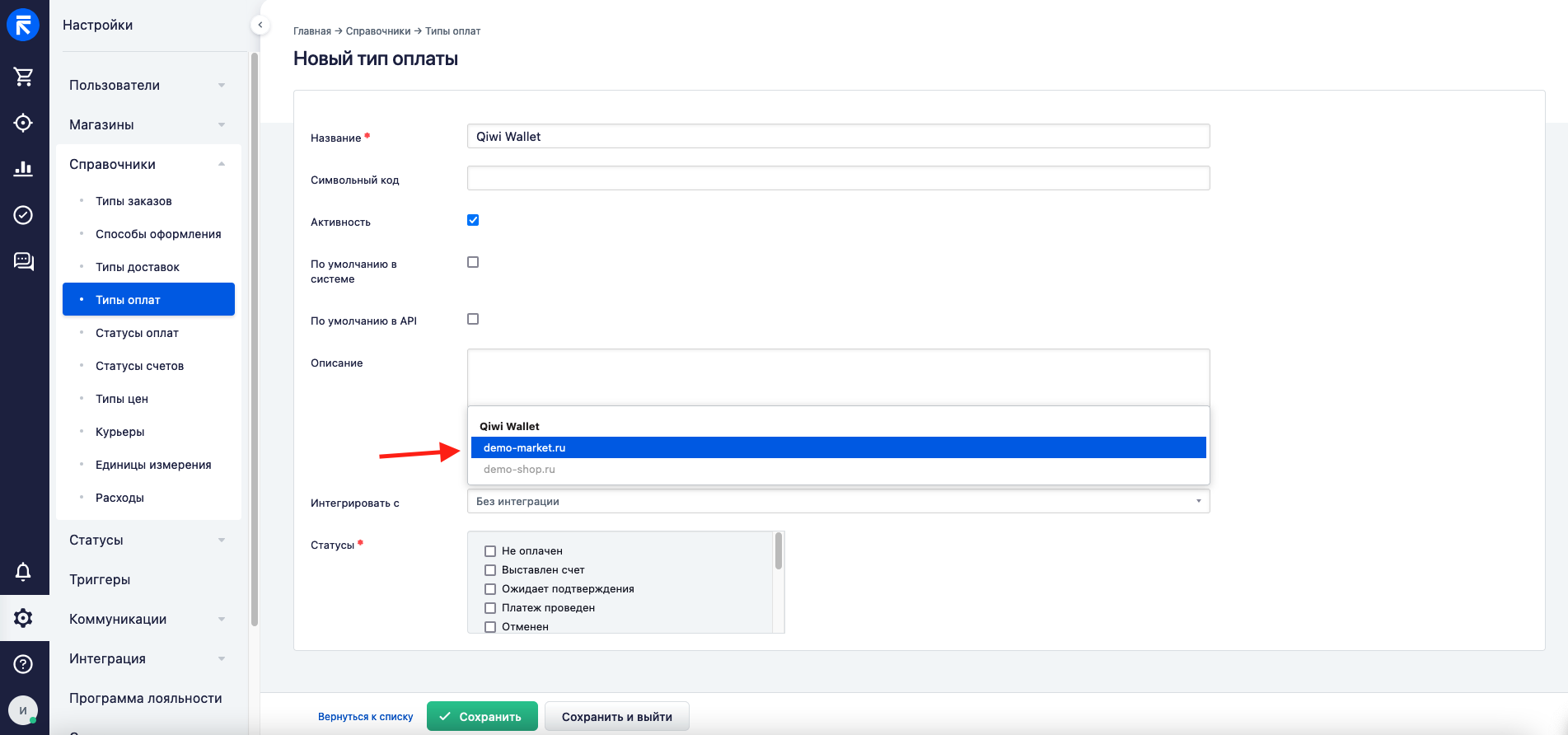Click the Описание text area
This screenshot has height=735, width=1568.
click(838, 377)
